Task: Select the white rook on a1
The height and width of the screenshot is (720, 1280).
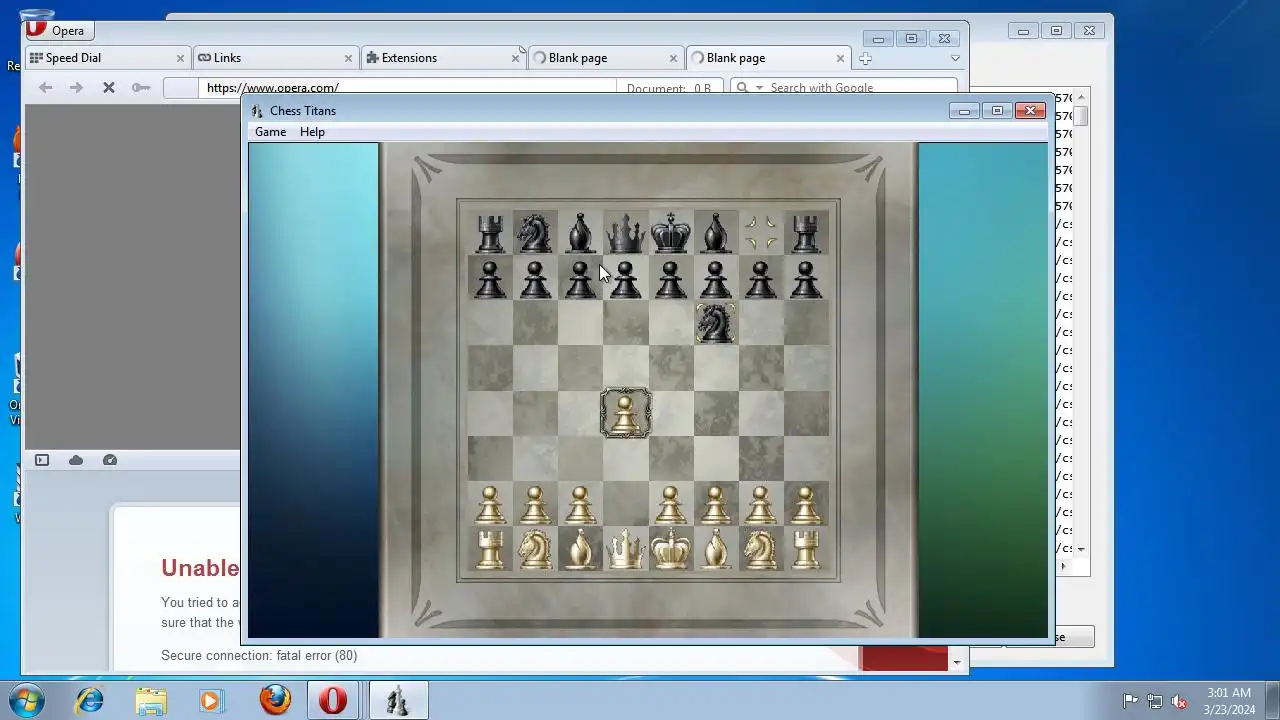Action: pyautogui.click(x=490, y=550)
